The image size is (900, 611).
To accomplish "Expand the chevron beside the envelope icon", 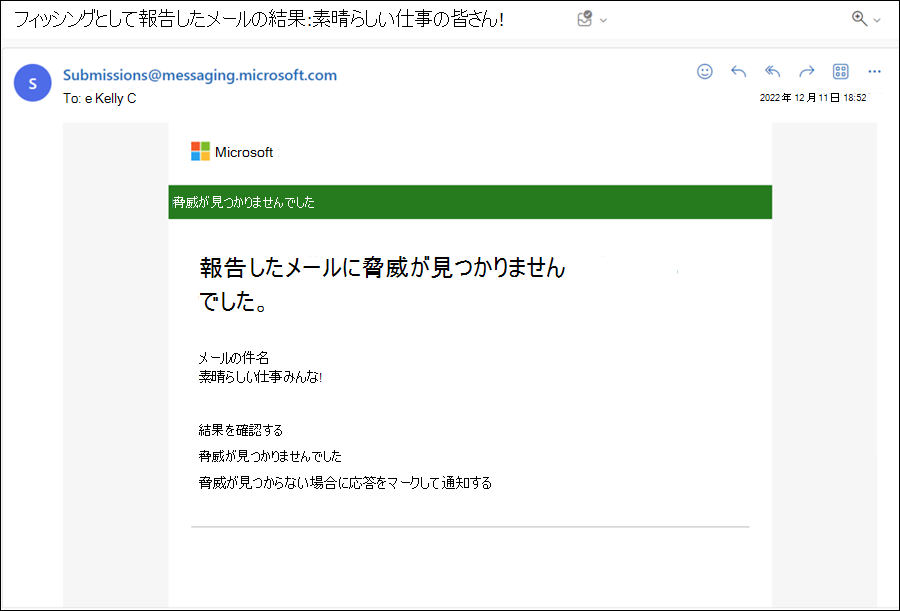I will pos(603,21).
